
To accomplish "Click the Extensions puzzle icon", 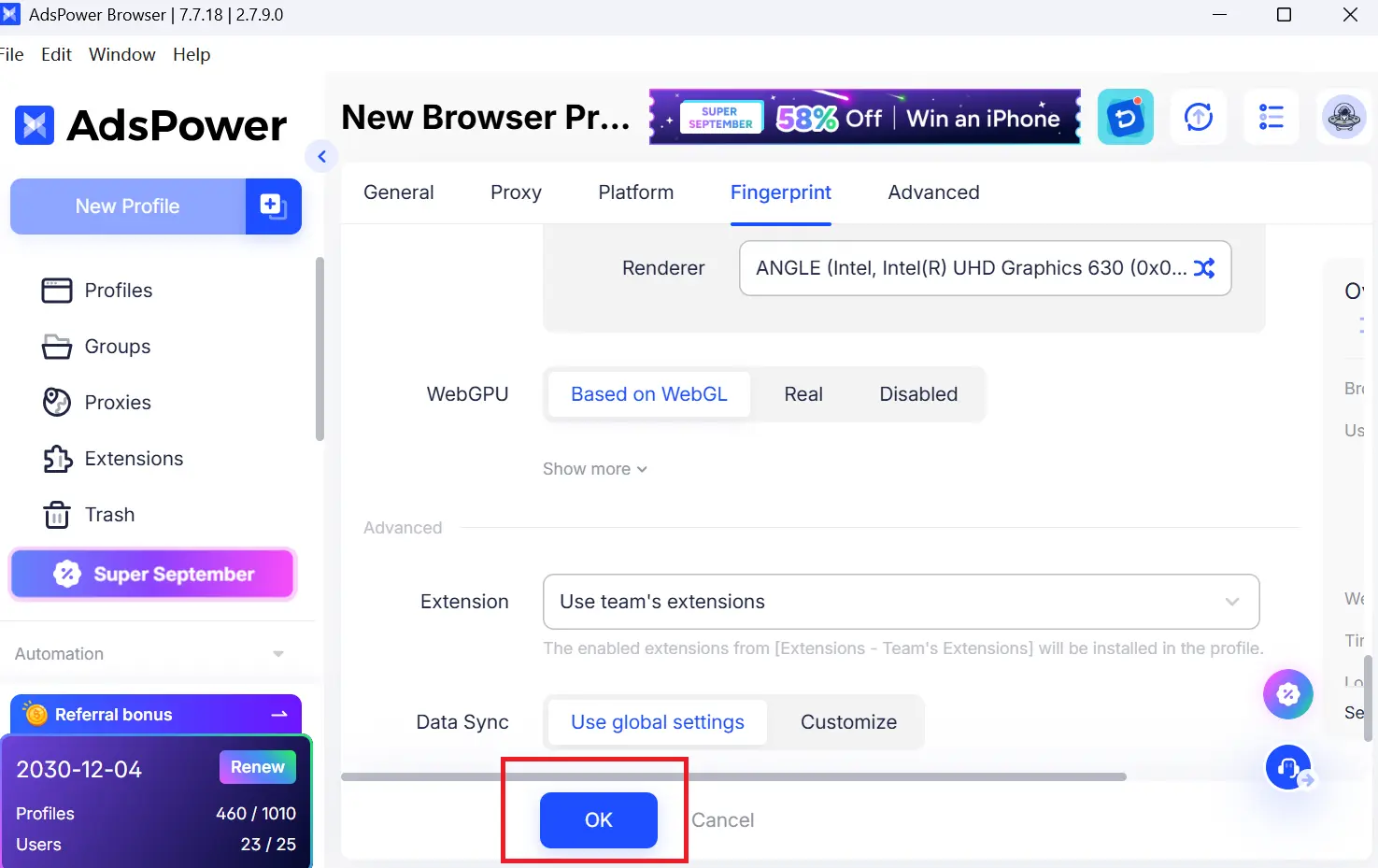I will [57, 459].
